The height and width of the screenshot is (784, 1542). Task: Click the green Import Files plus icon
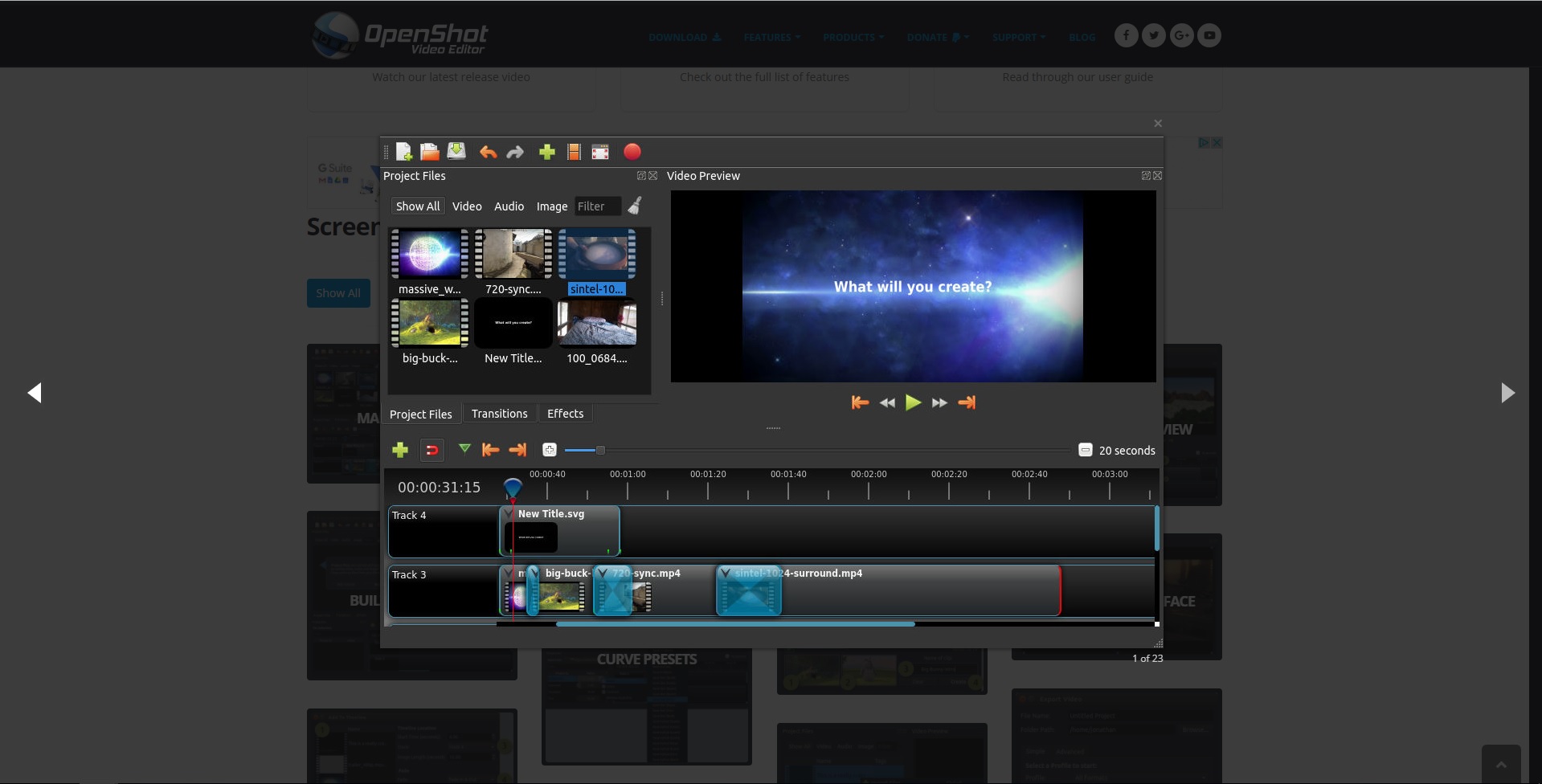(x=547, y=152)
